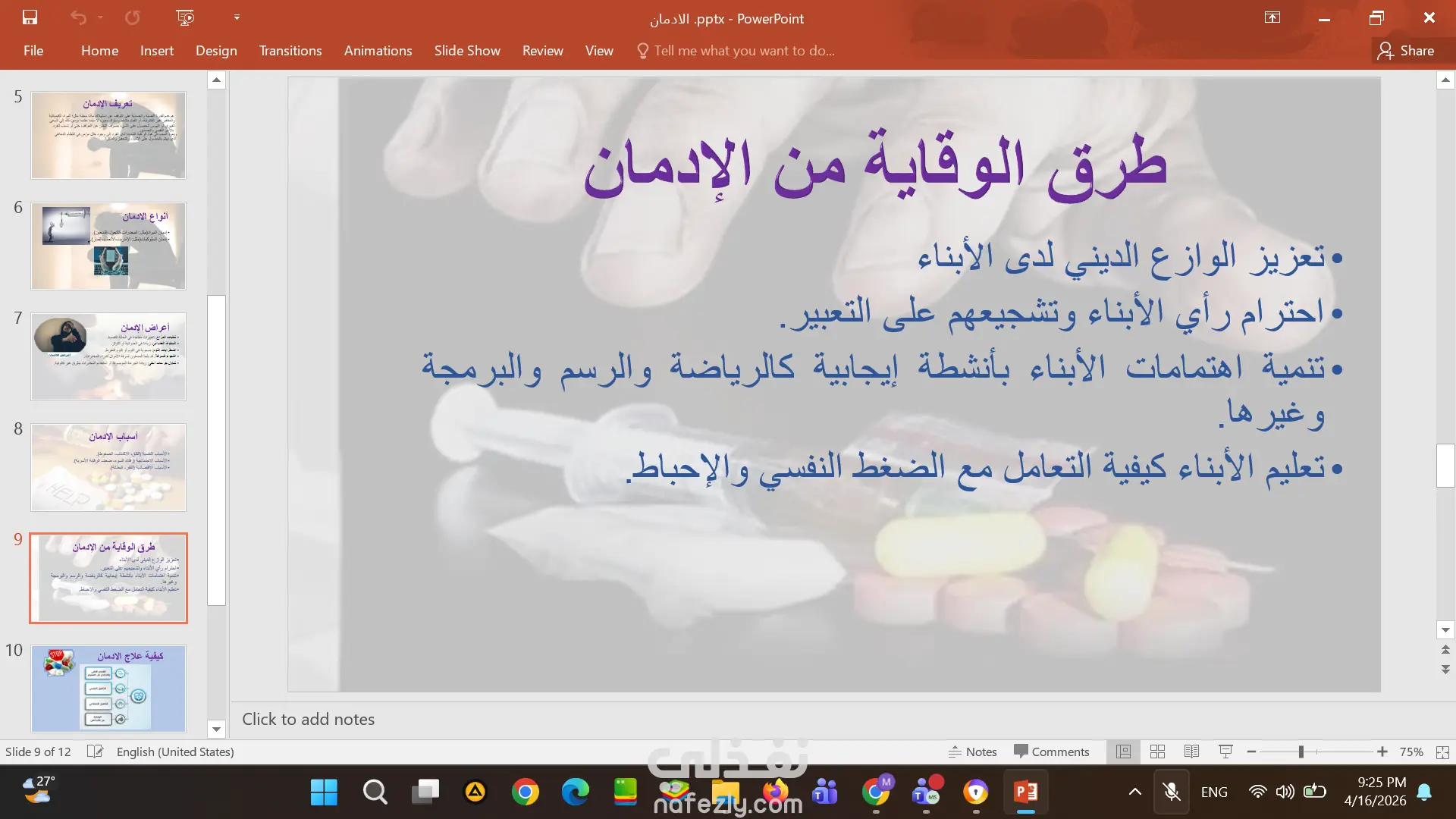Select slide 5 thumbnail
The height and width of the screenshot is (819, 1456).
[x=108, y=136]
